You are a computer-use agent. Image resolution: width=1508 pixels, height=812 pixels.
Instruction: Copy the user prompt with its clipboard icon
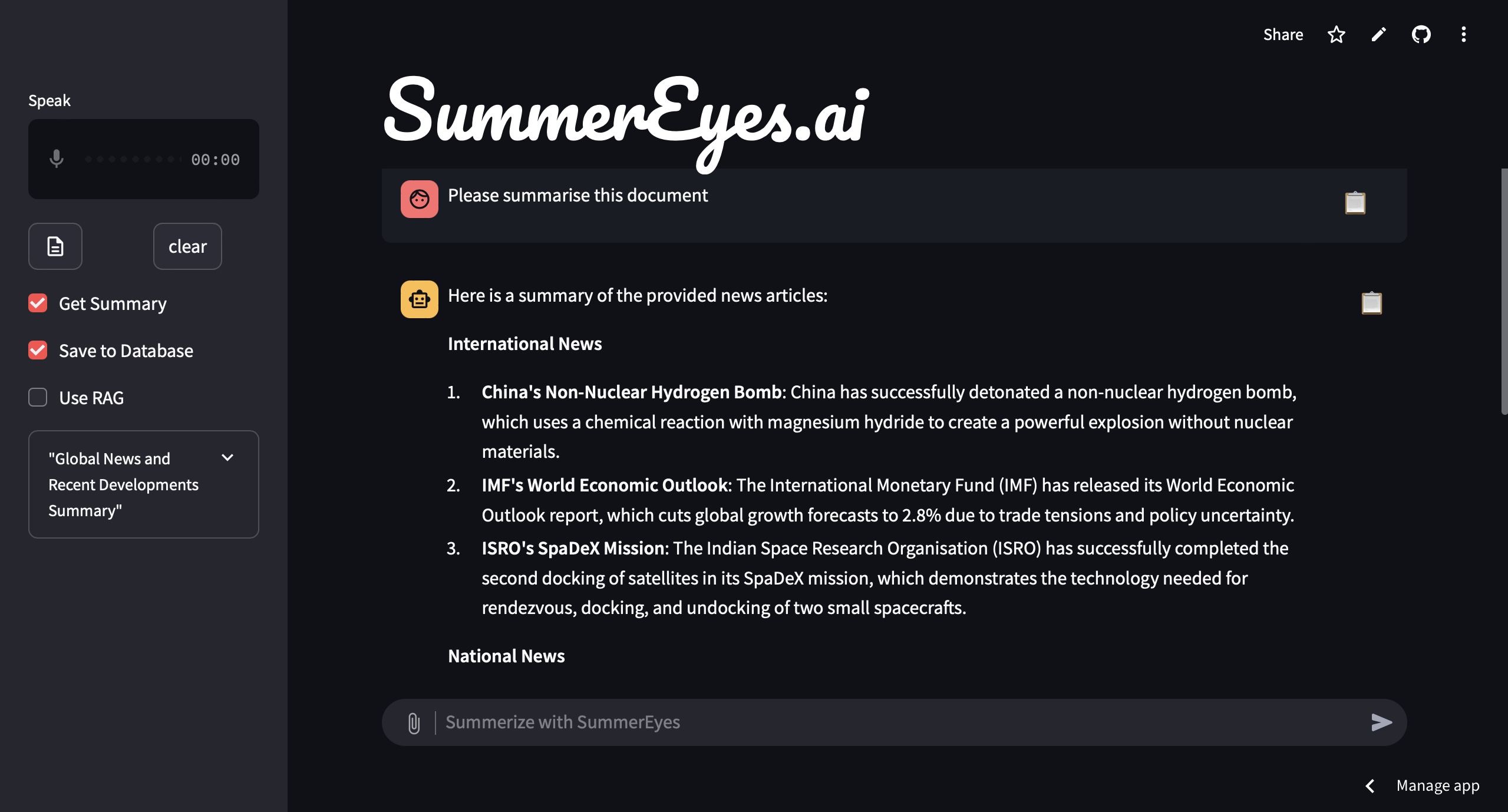[1355, 203]
